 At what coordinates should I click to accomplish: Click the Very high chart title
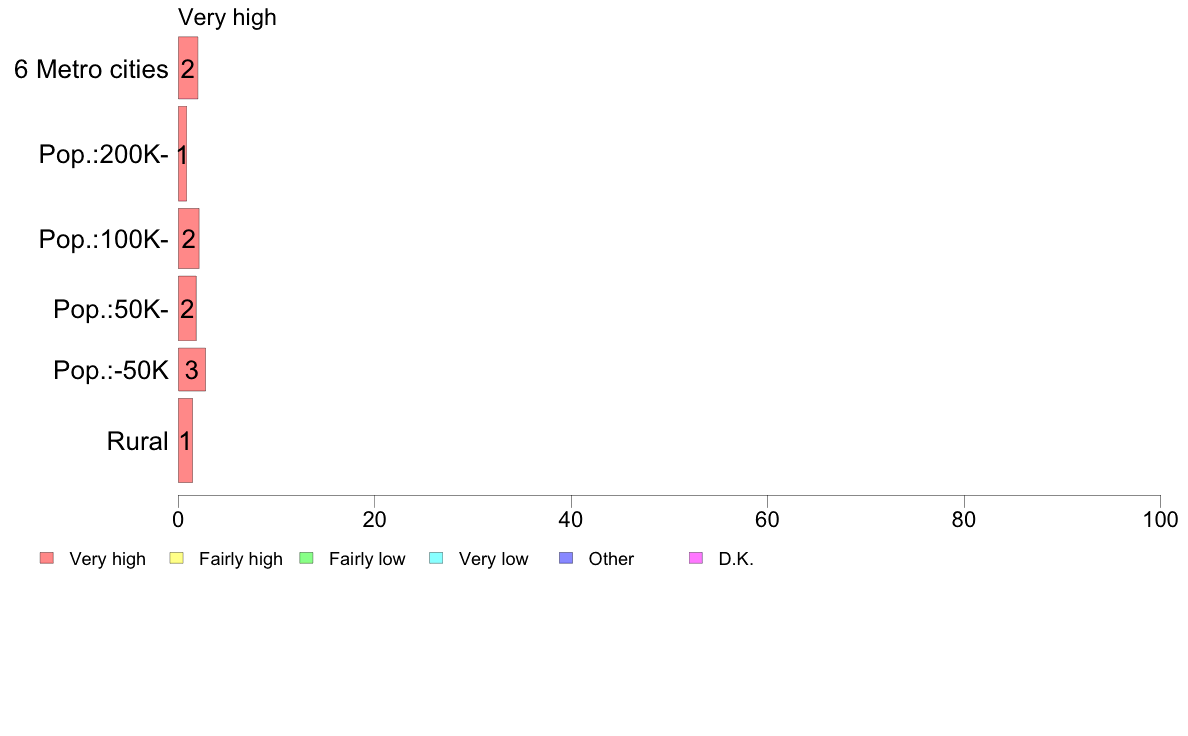[x=227, y=17]
